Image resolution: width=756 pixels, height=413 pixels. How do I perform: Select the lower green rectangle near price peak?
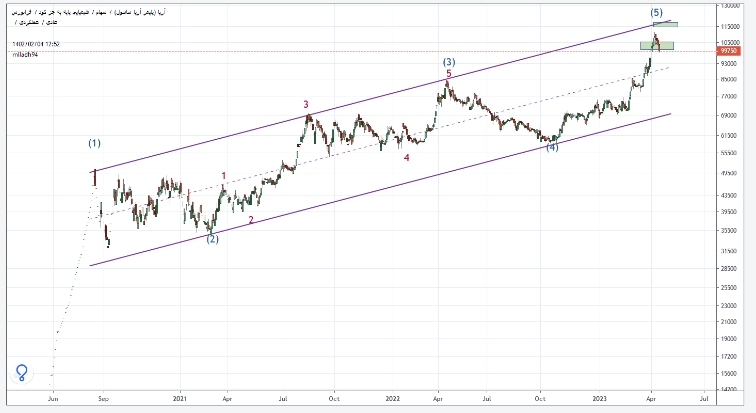pos(657,45)
